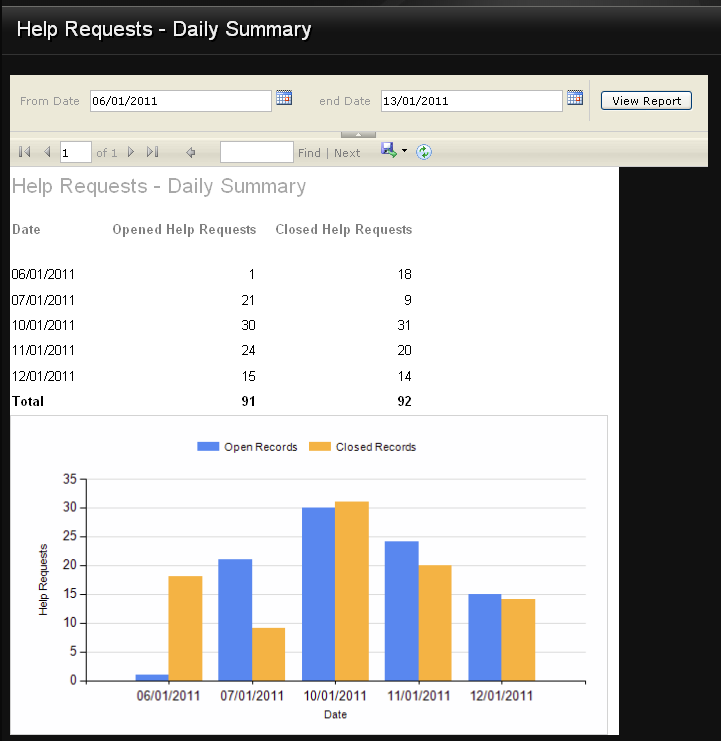Click the current page number box

75,152
